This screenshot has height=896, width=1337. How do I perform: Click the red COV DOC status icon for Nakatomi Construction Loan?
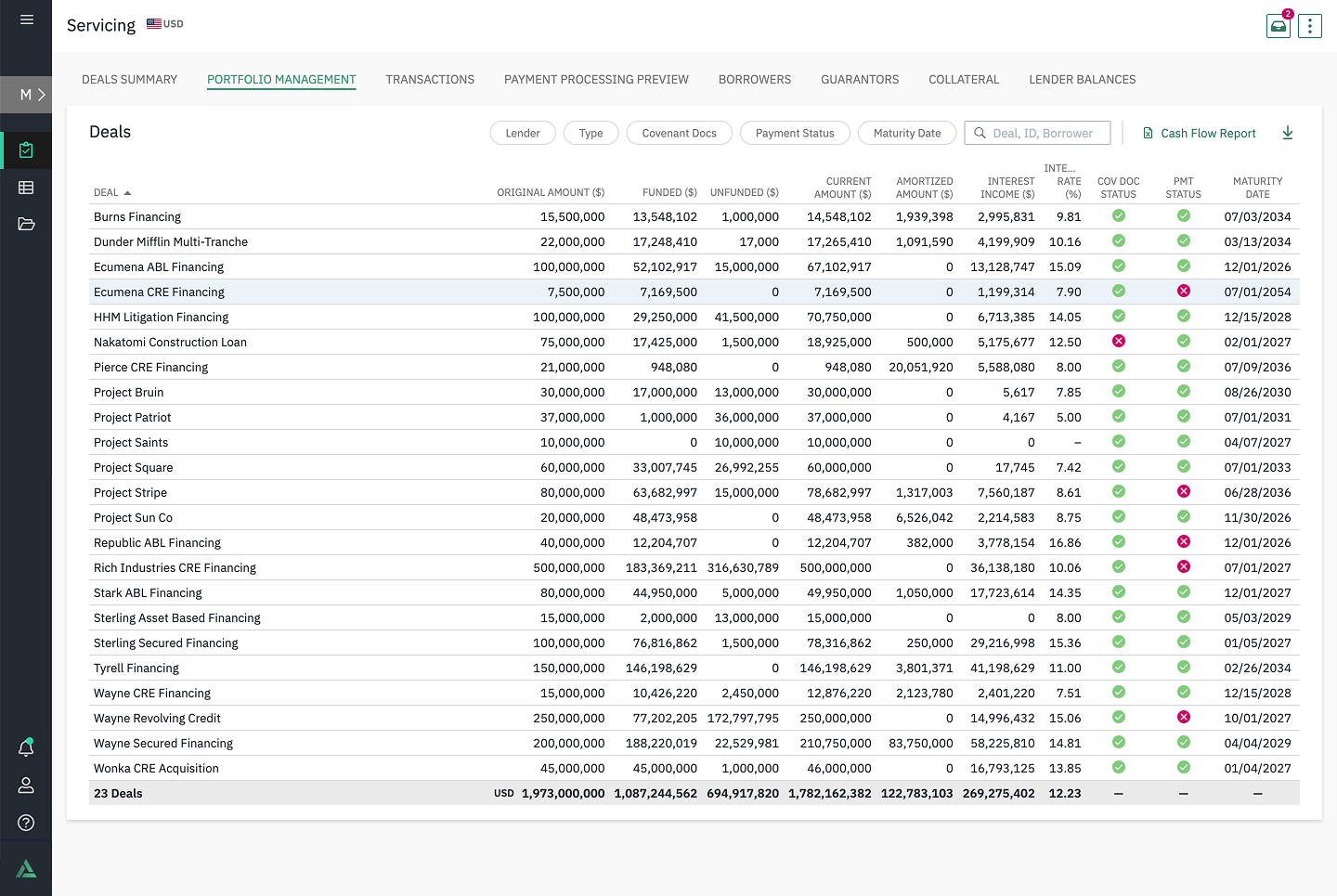1119,342
